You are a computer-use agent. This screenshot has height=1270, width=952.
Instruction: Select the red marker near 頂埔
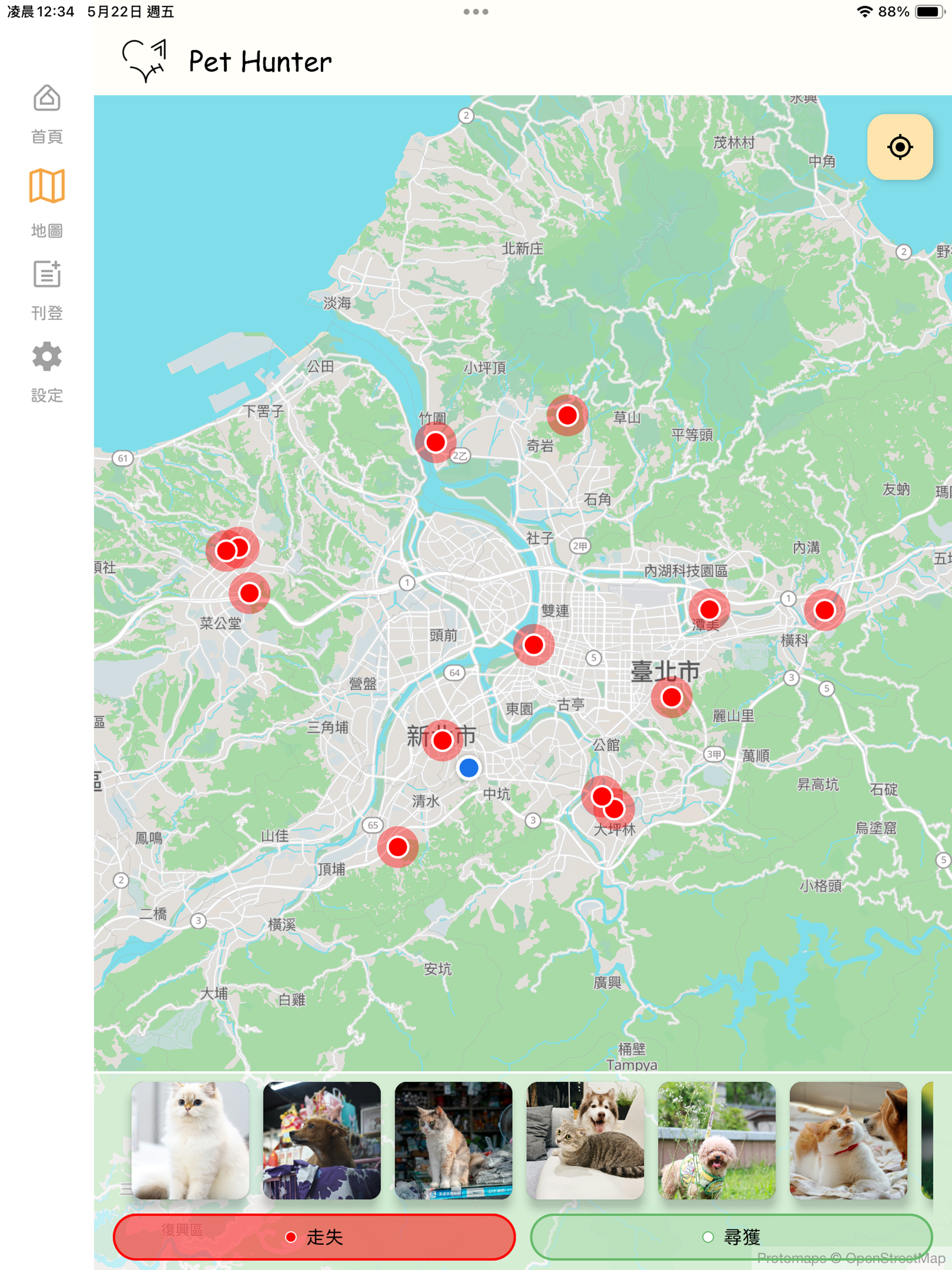[398, 847]
